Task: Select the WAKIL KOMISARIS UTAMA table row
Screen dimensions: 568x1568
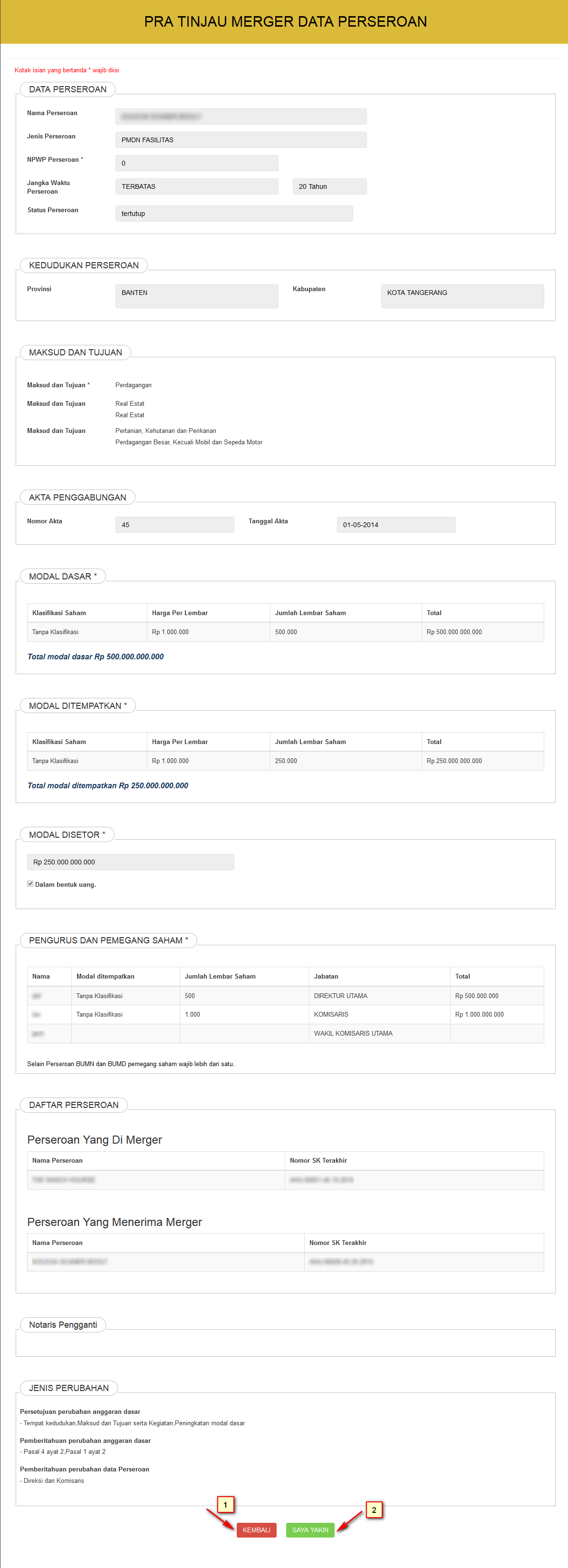Action: (285, 1034)
